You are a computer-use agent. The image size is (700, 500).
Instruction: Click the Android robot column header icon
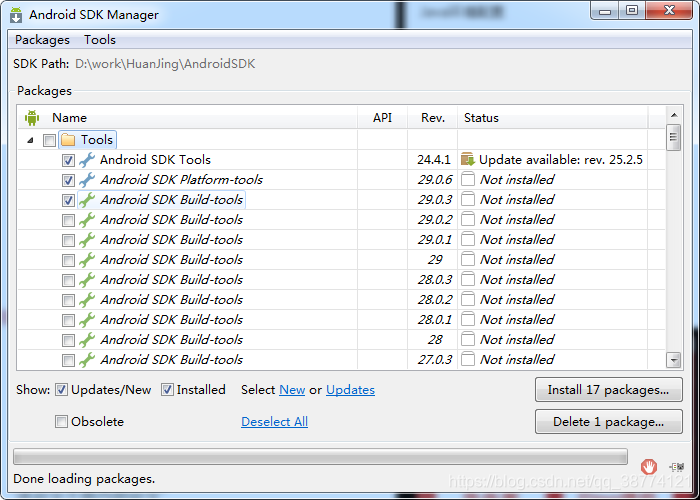pyautogui.click(x=32, y=118)
